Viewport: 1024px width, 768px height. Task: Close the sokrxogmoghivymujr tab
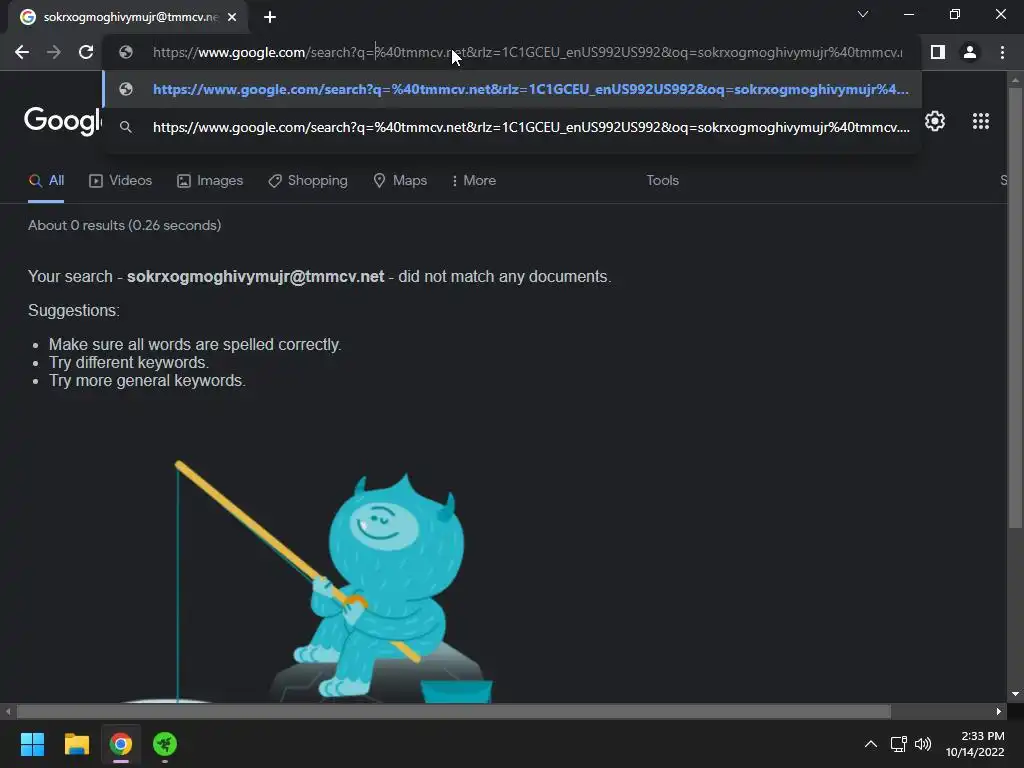click(232, 18)
